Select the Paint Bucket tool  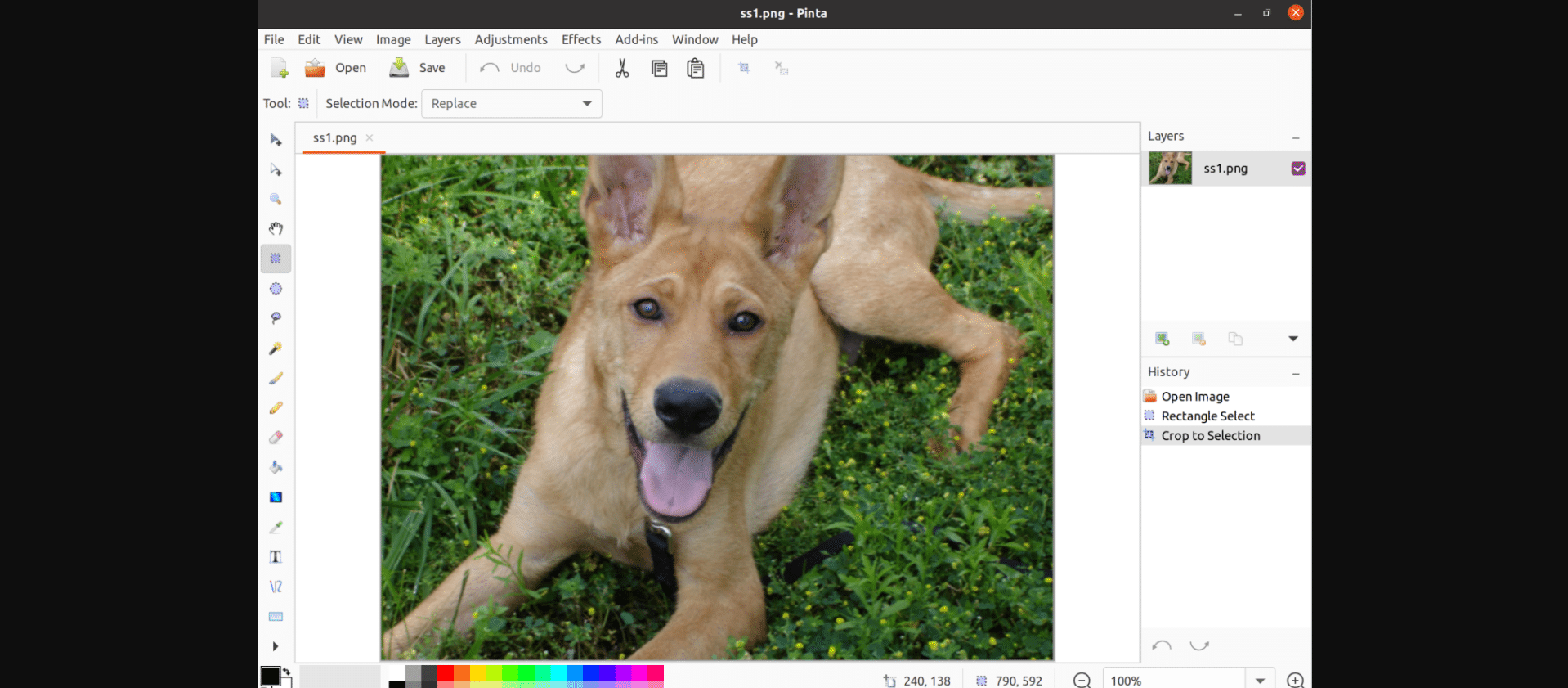[276, 467]
